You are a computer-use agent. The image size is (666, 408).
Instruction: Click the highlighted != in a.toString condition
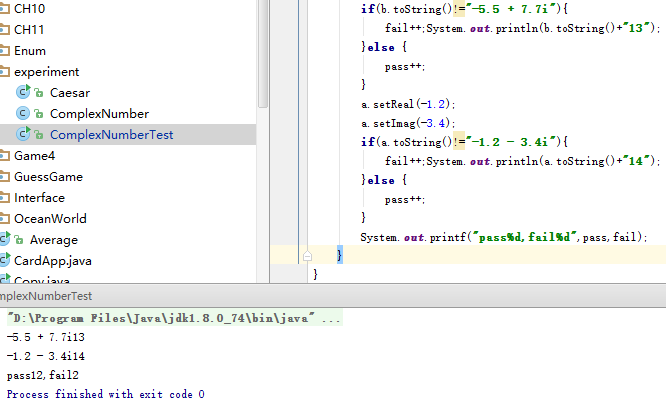point(459,141)
